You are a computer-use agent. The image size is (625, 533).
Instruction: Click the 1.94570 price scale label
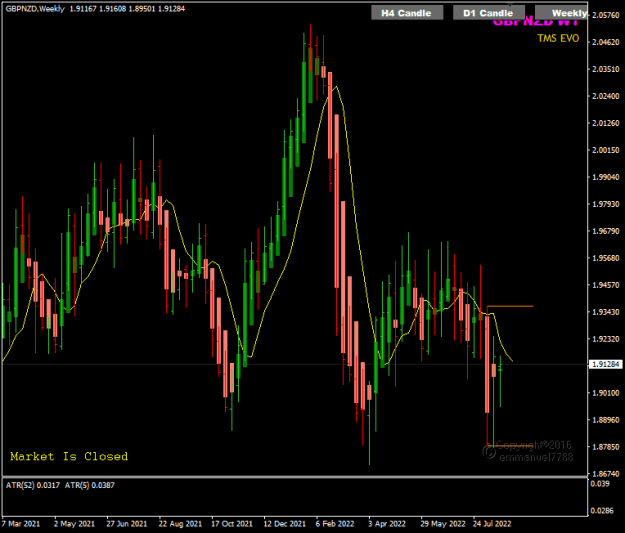(x=606, y=285)
